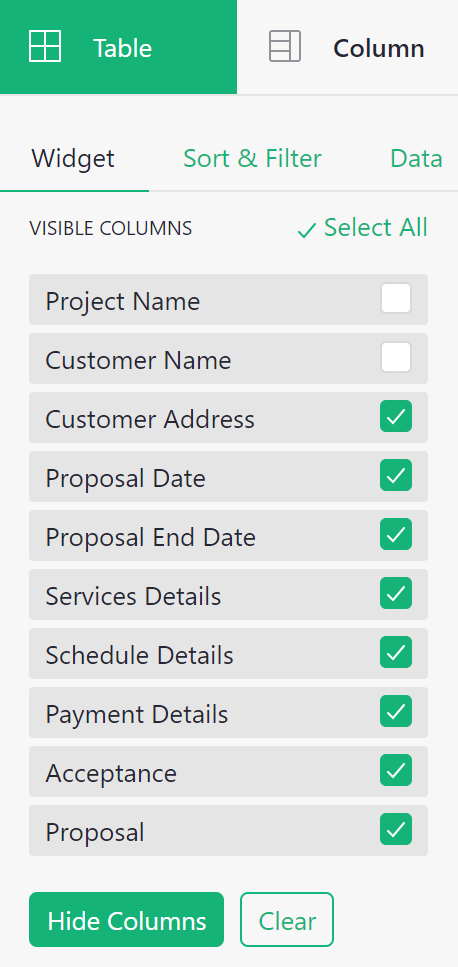The height and width of the screenshot is (967, 458).
Task: Select the Widget tab
Action: [x=73, y=158]
